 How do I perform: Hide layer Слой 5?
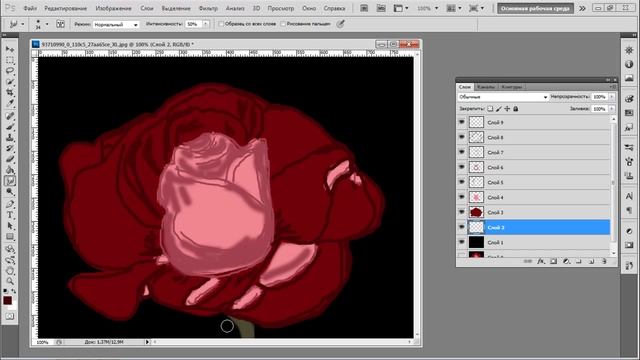tap(462, 182)
